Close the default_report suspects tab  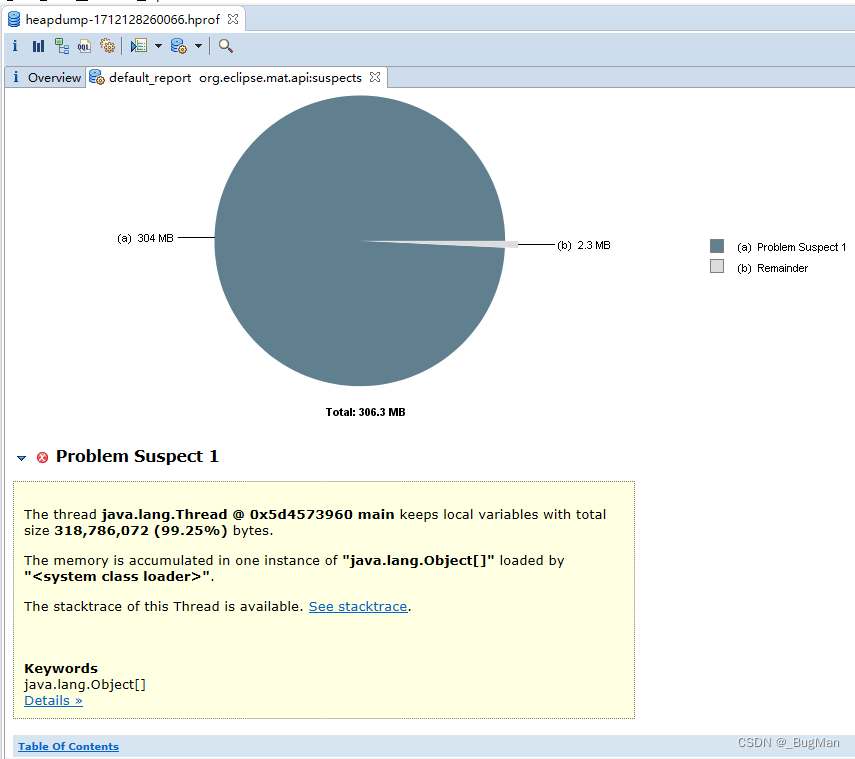[375, 77]
